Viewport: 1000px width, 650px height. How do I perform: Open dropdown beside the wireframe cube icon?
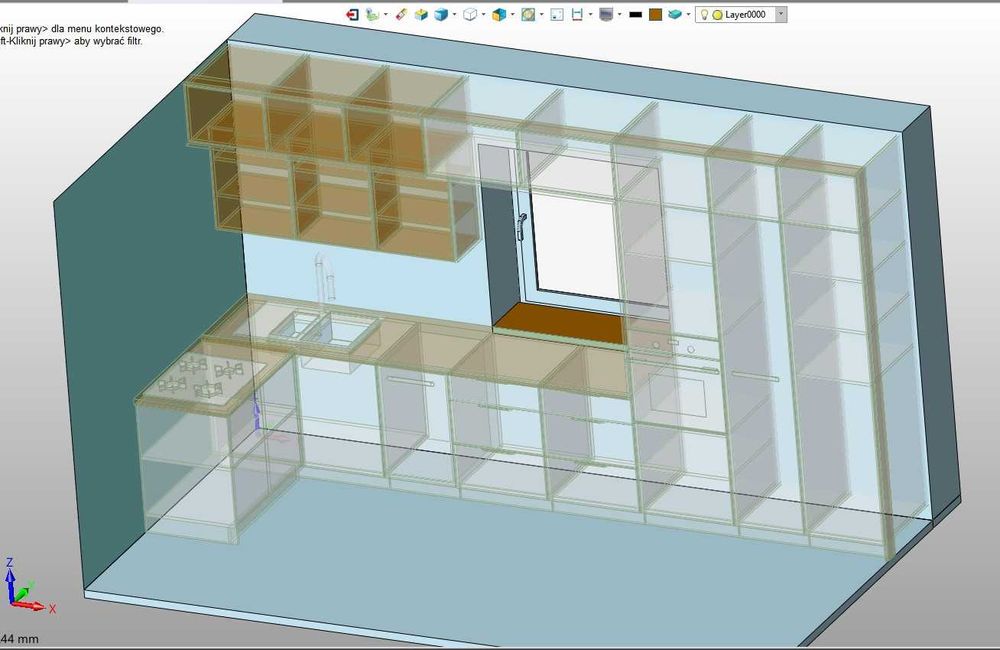[x=483, y=14]
